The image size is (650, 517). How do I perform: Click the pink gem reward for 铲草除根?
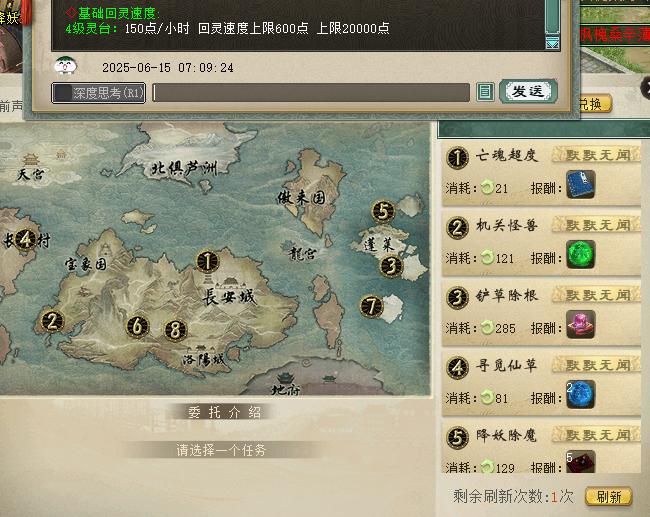click(581, 324)
